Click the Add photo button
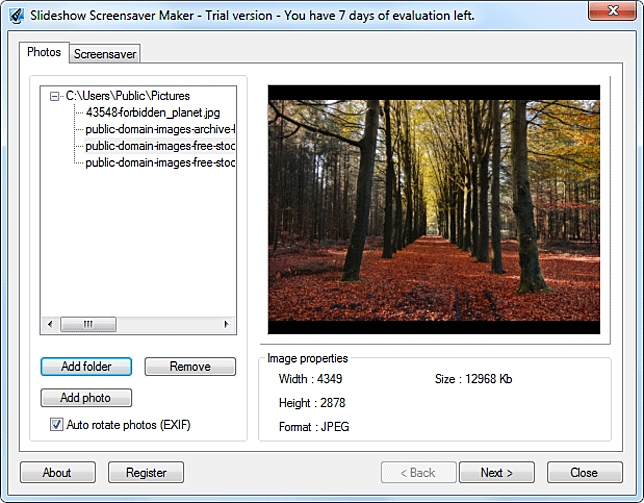The height and width of the screenshot is (503, 644). click(86, 397)
